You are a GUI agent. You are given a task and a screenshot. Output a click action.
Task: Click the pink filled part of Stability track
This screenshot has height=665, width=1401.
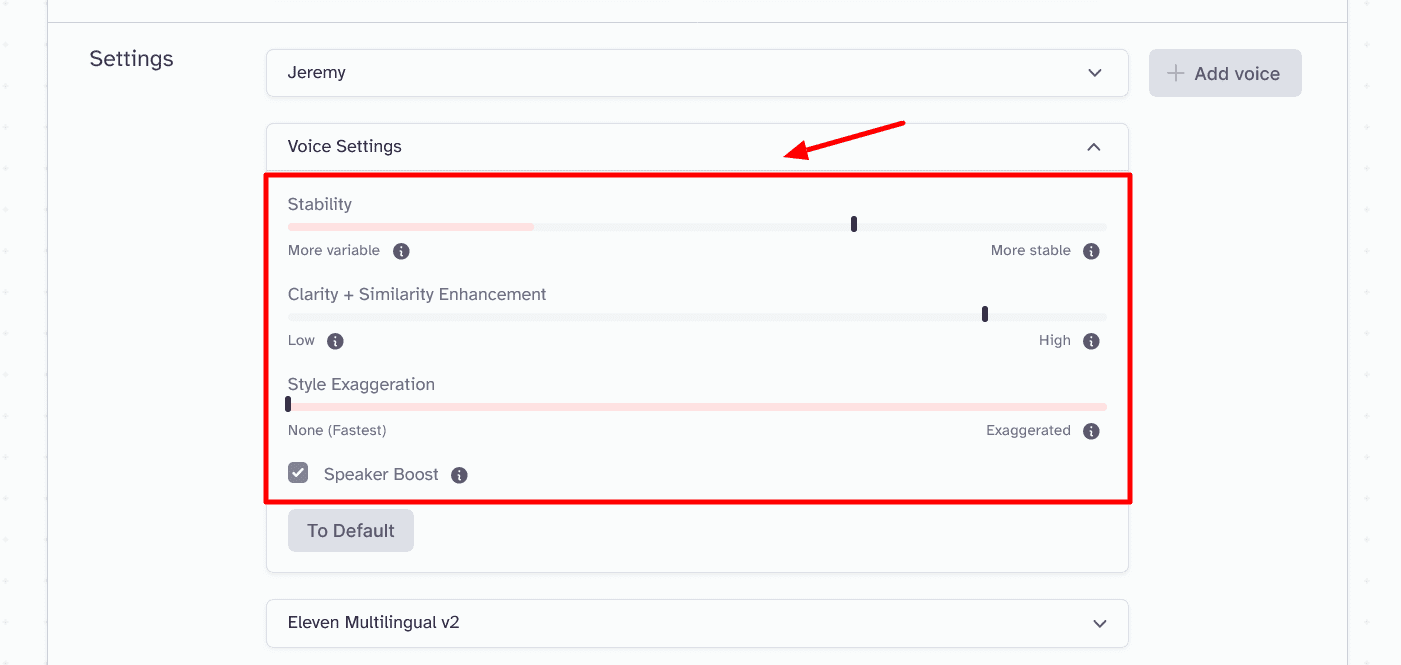click(410, 227)
